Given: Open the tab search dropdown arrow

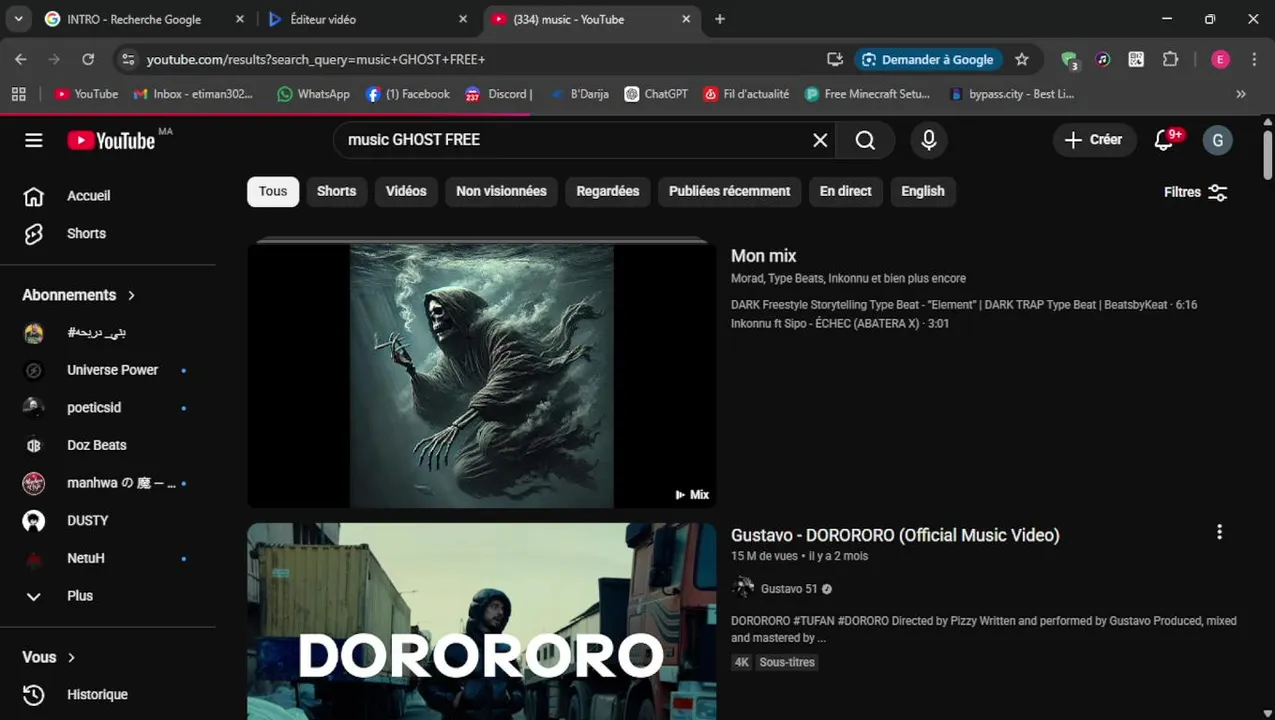Looking at the screenshot, I should coord(18,19).
